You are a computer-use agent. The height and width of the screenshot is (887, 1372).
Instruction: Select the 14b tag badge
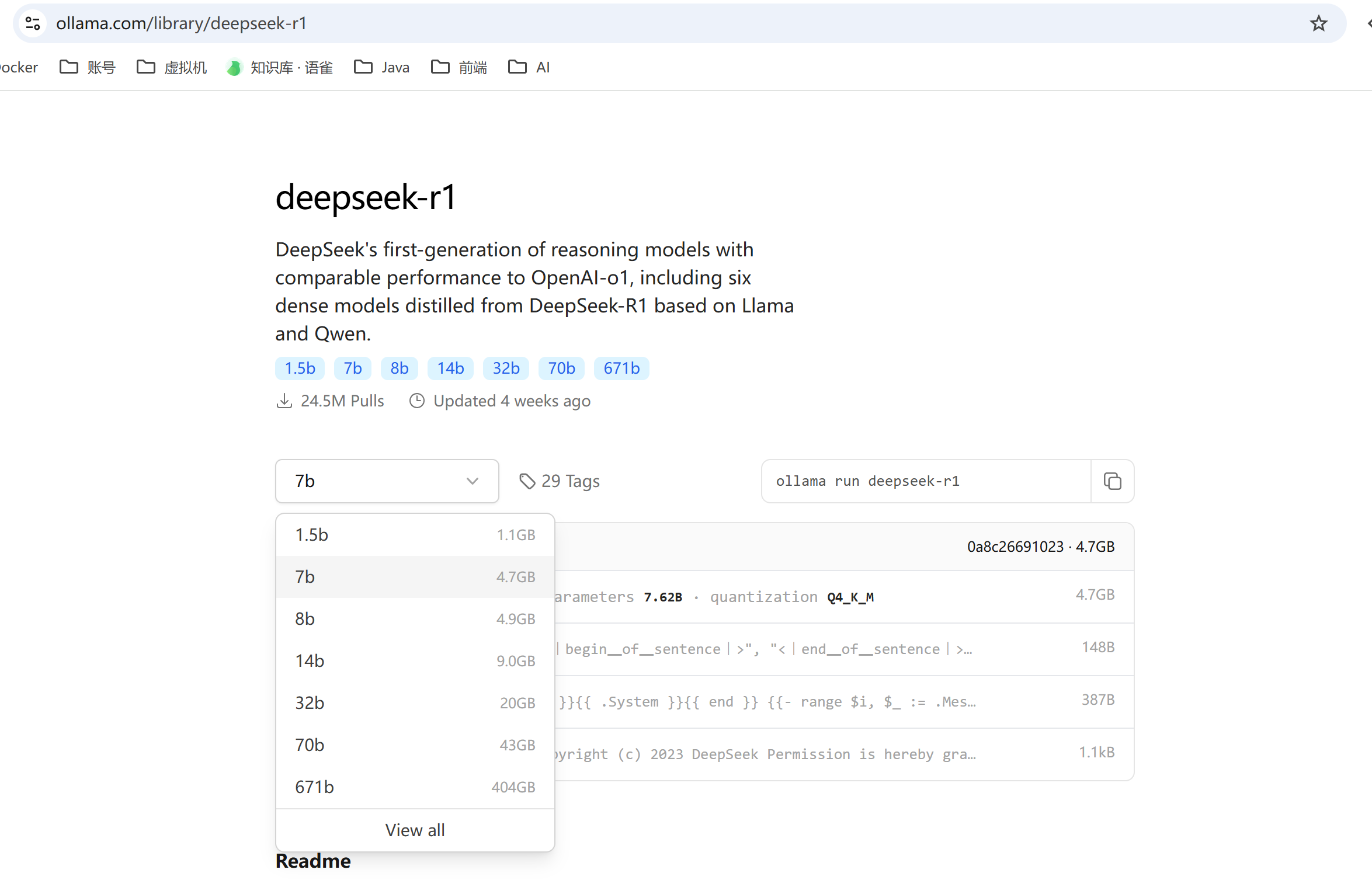coord(450,368)
